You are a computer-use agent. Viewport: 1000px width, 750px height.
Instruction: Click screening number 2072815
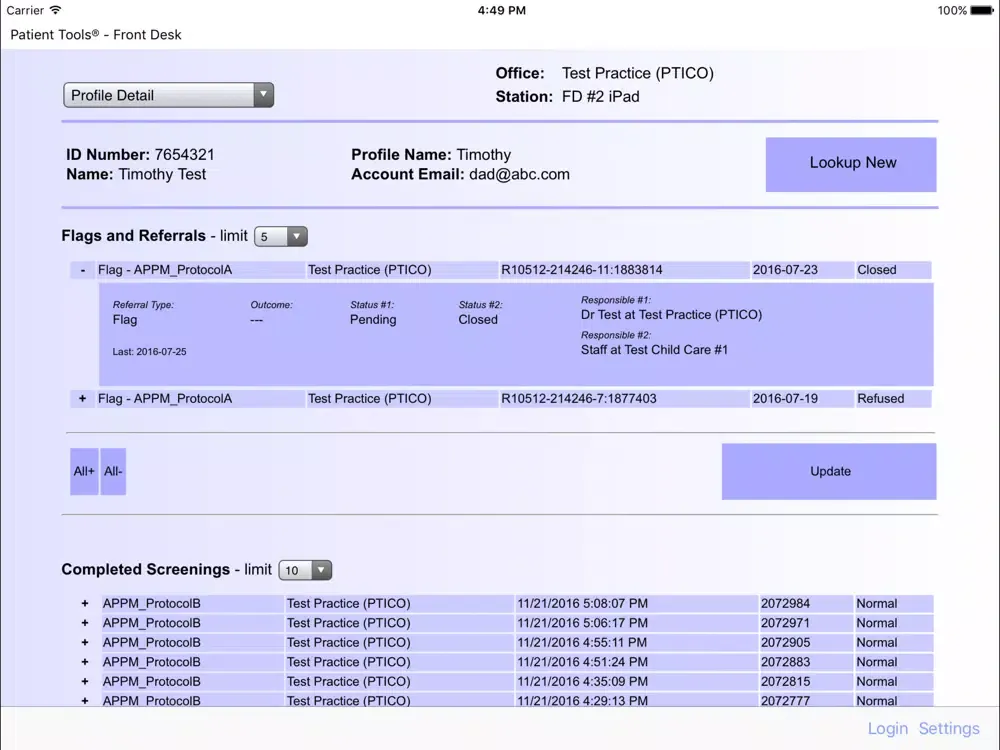click(x=785, y=681)
